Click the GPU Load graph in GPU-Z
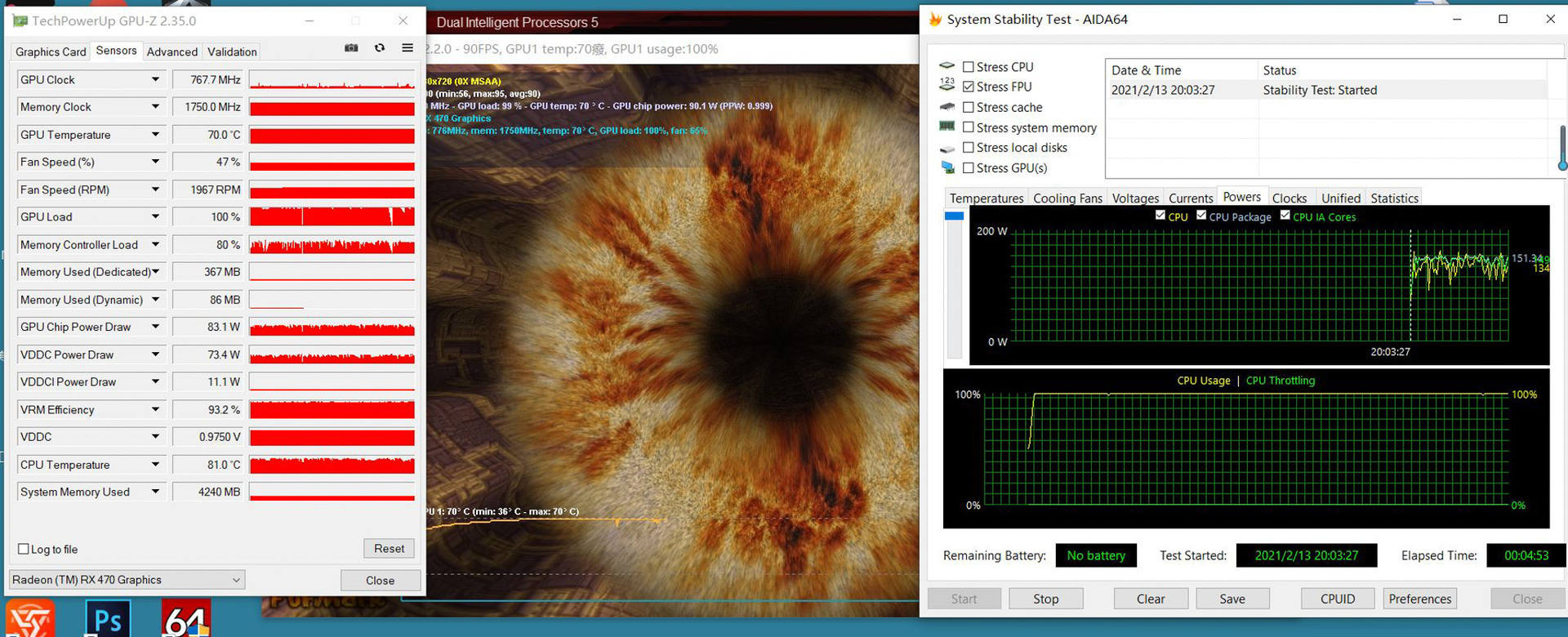Image resolution: width=1568 pixels, height=637 pixels. click(332, 216)
